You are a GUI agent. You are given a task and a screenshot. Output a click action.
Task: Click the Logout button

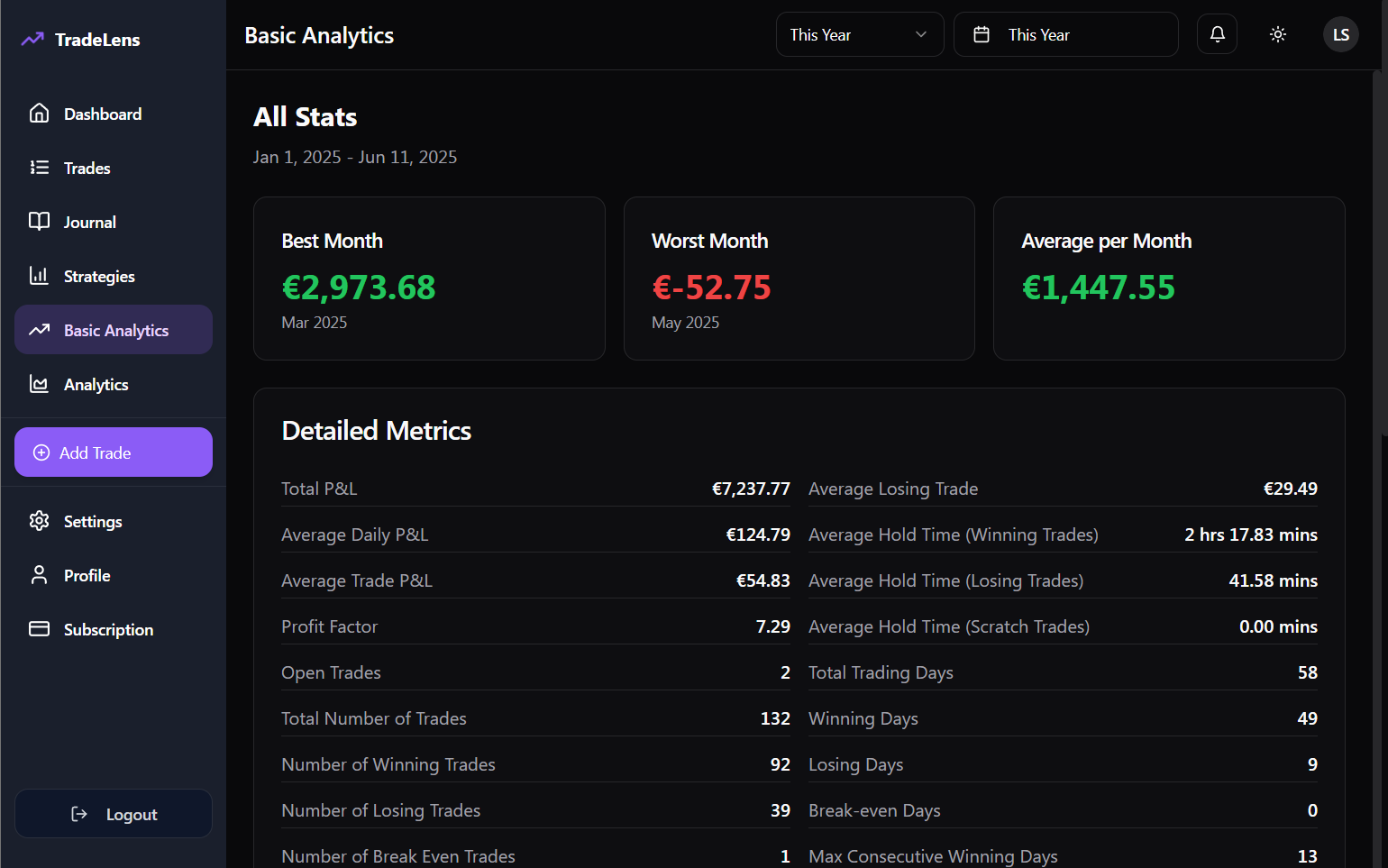tap(114, 814)
